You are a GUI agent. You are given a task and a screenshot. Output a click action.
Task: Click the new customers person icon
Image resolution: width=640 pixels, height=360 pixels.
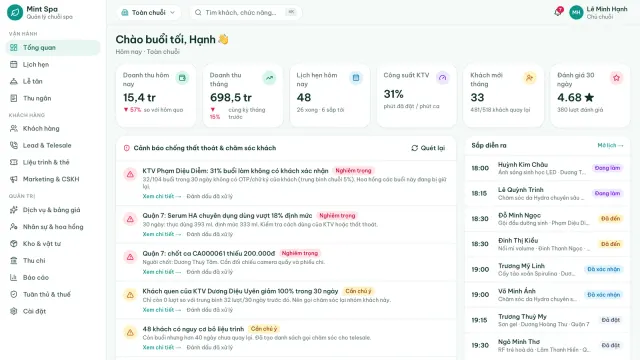[529, 78]
